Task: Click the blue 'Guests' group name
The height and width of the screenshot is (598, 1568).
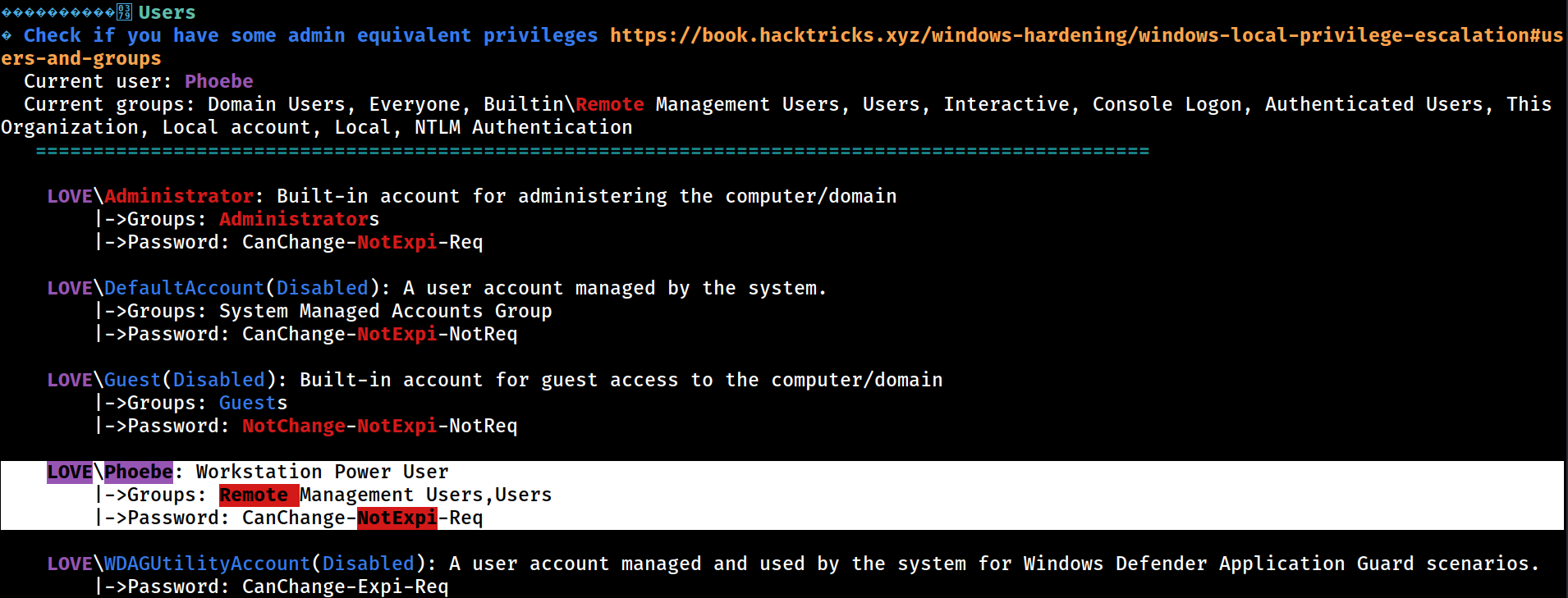Action: 253,403
